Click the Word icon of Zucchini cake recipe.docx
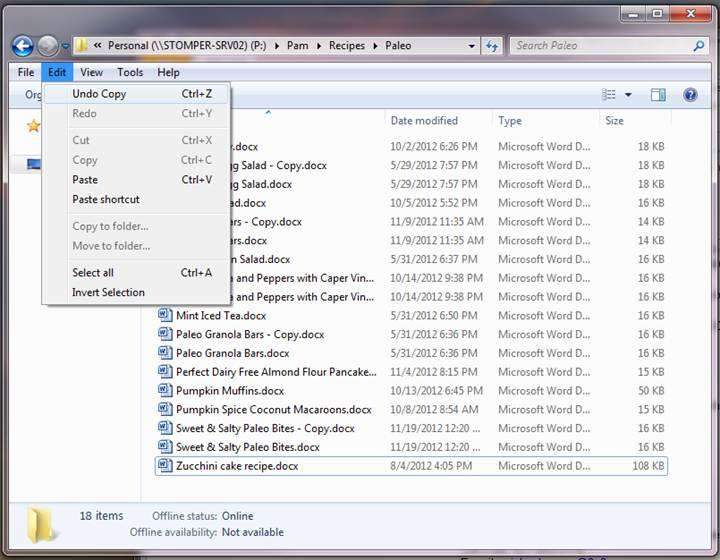720x560 pixels. tap(165, 465)
